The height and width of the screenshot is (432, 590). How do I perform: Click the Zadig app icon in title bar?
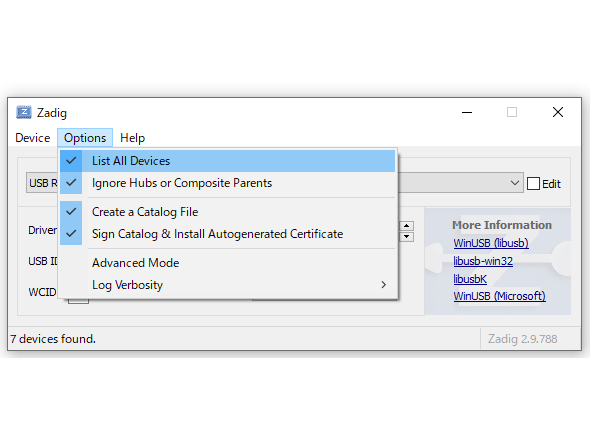pos(24,112)
